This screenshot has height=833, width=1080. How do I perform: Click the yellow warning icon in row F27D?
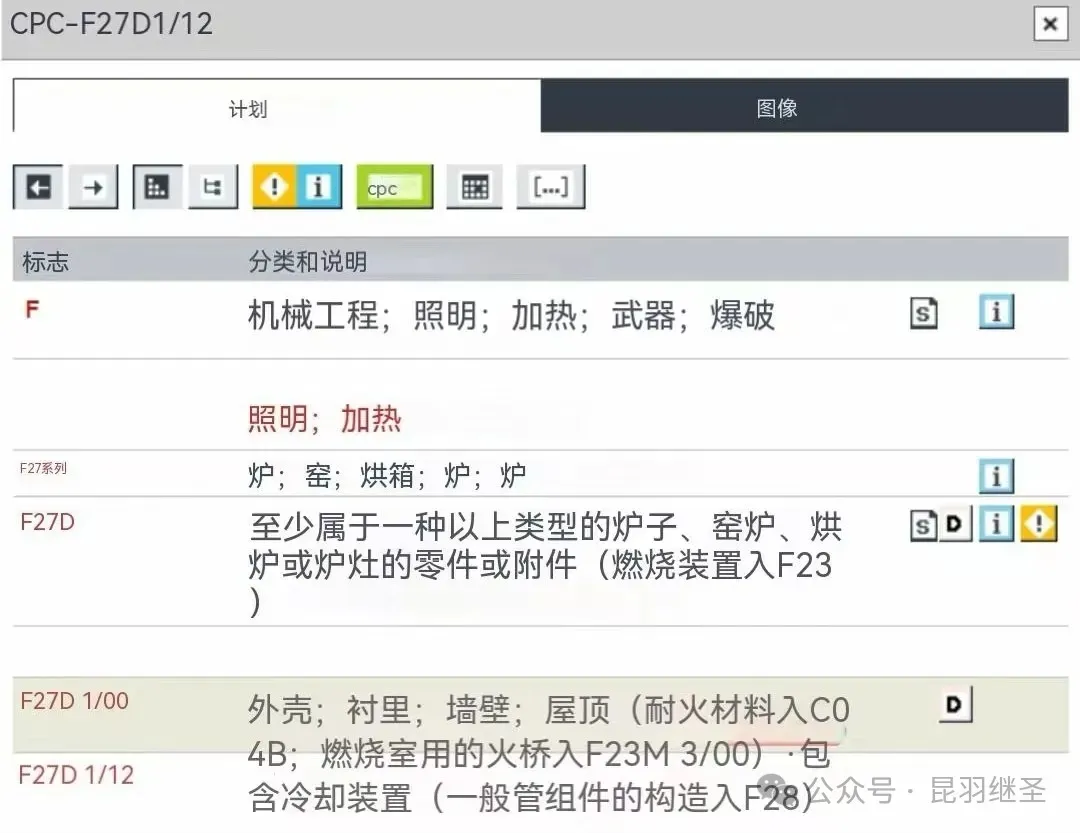pos(1038,524)
